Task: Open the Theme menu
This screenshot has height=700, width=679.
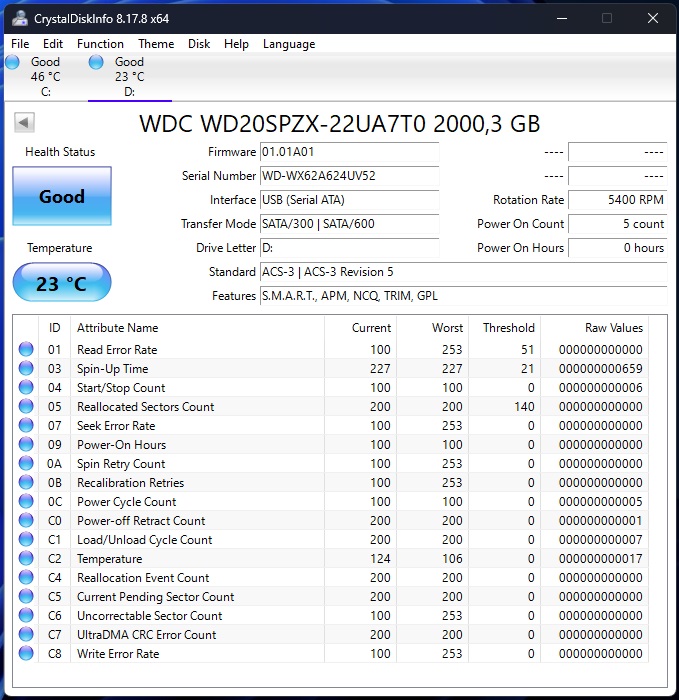Action: coord(156,44)
